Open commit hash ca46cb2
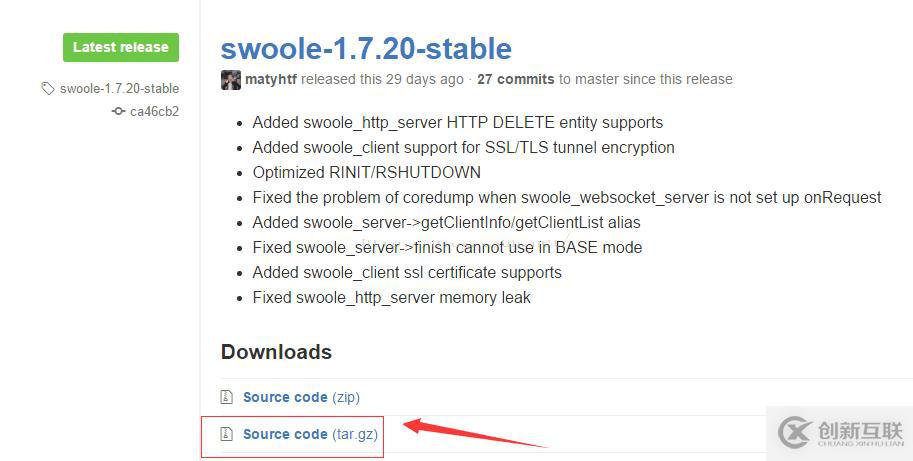 point(154,111)
